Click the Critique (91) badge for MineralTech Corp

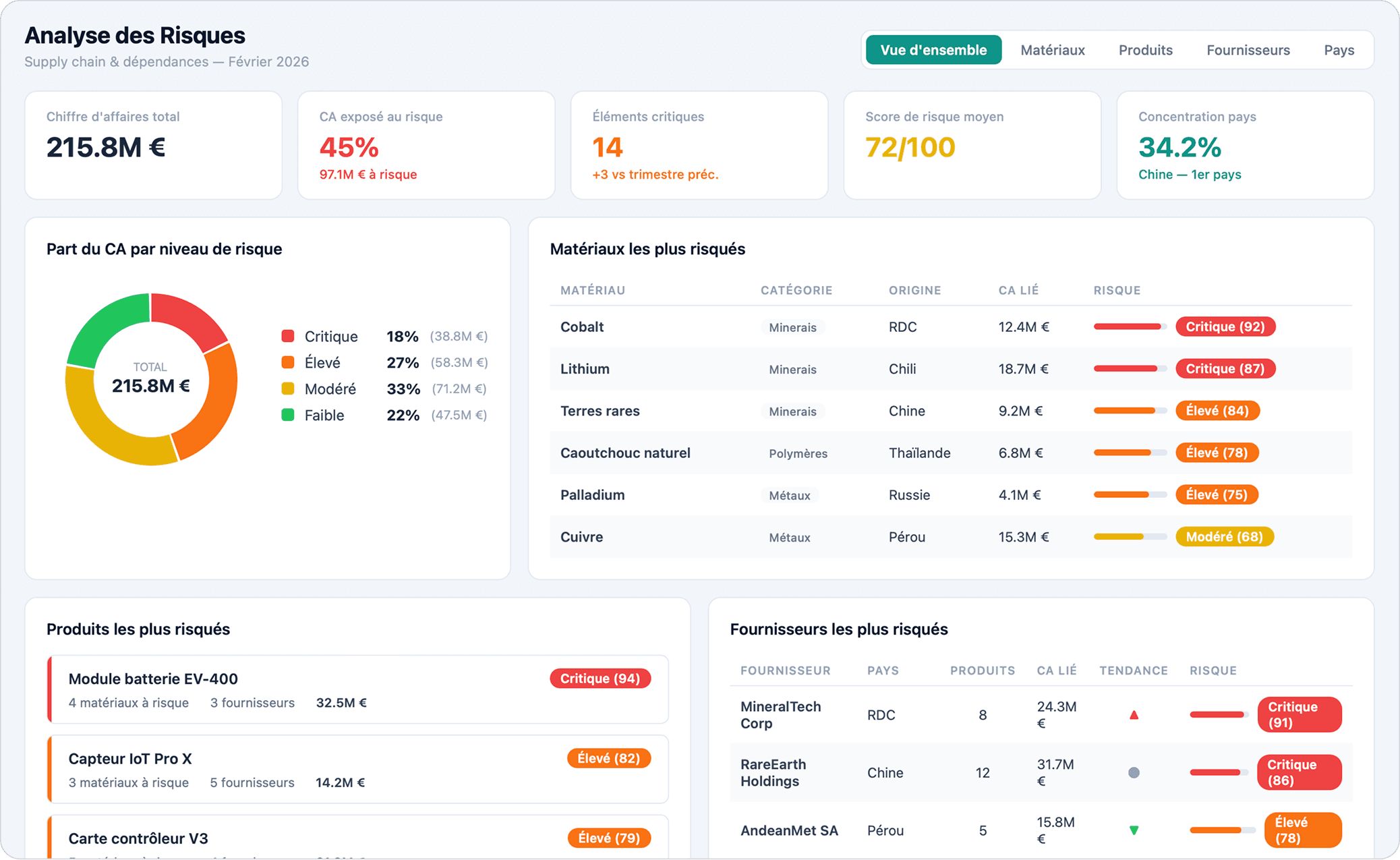point(1299,714)
